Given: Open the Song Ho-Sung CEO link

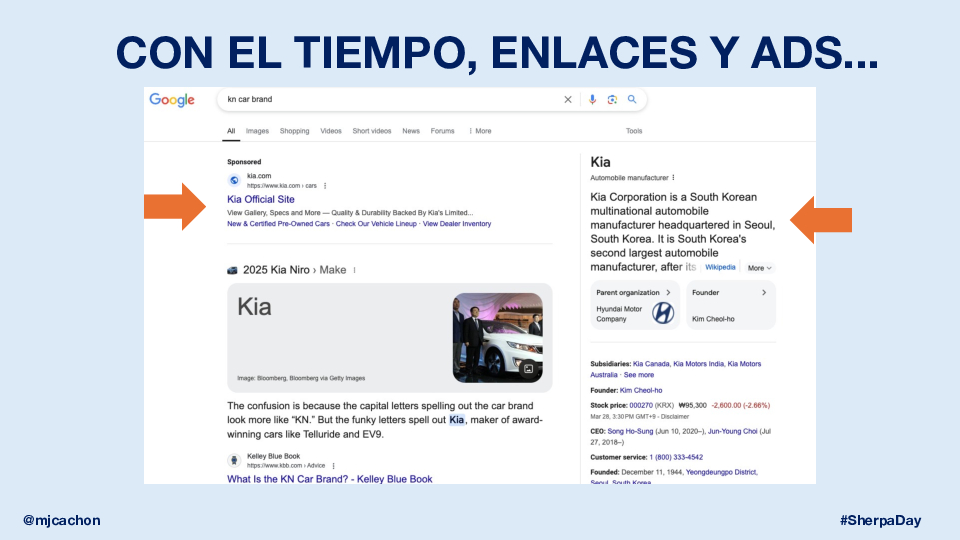Looking at the screenshot, I should 630,431.
